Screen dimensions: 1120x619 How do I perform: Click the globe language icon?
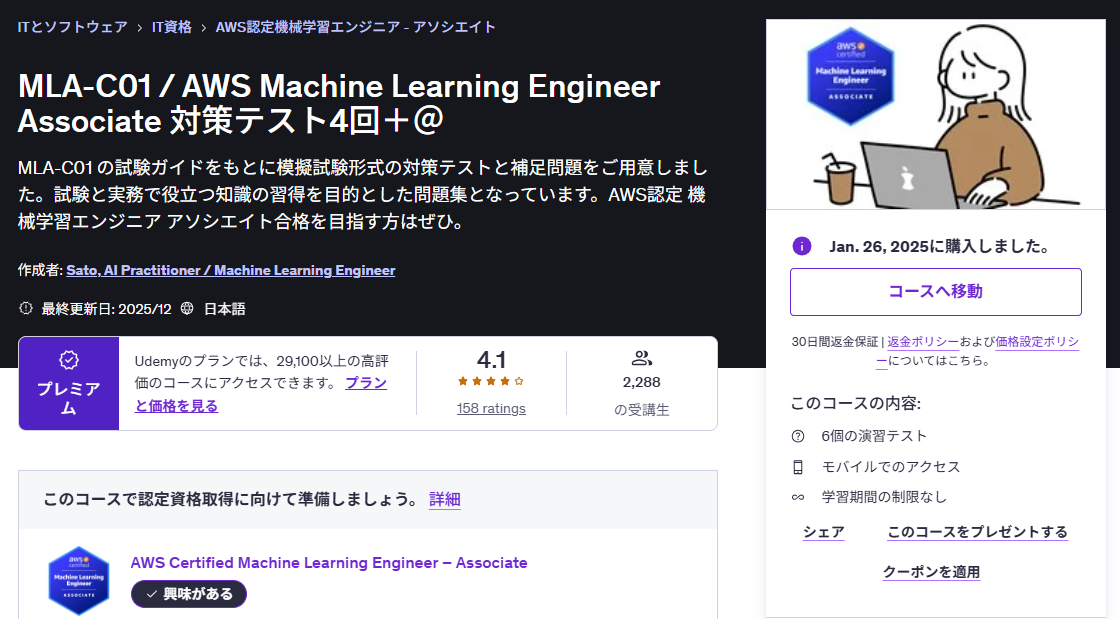187,309
